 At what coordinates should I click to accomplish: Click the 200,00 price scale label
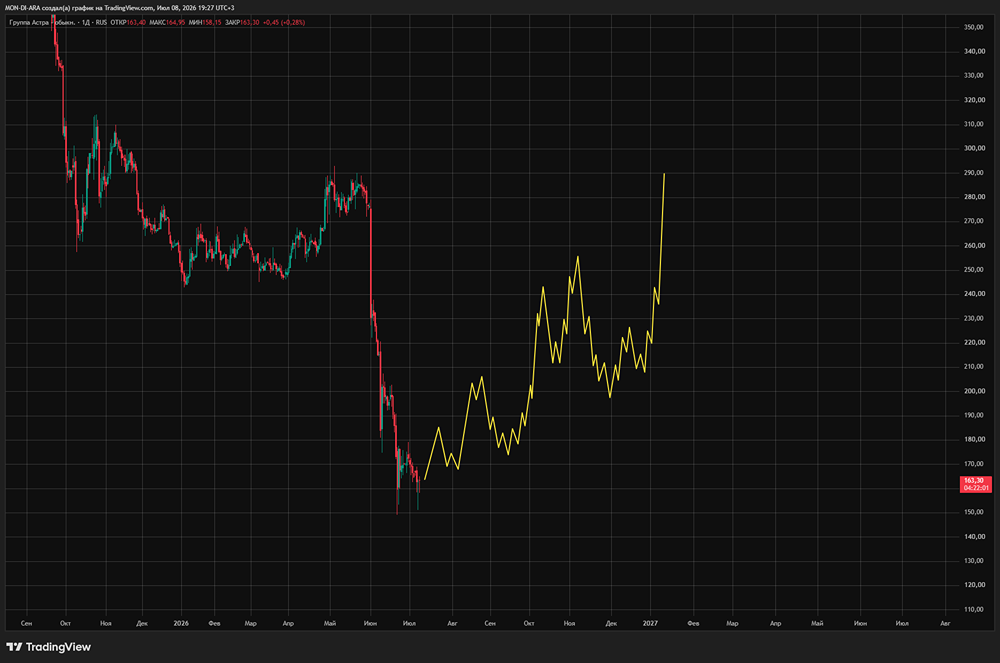coord(974,391)
